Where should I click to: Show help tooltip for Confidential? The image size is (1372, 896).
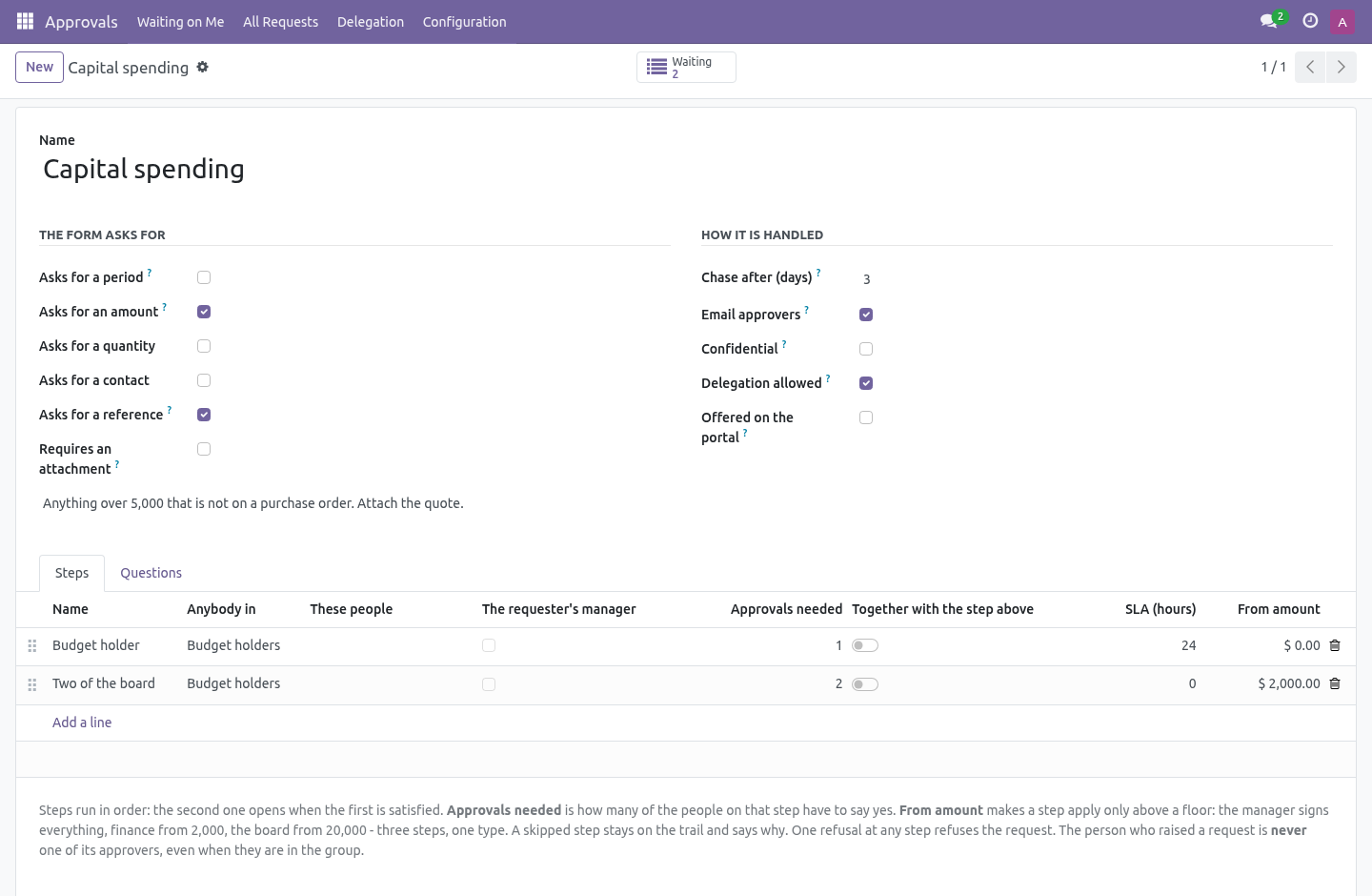click(x=784, y=344)
